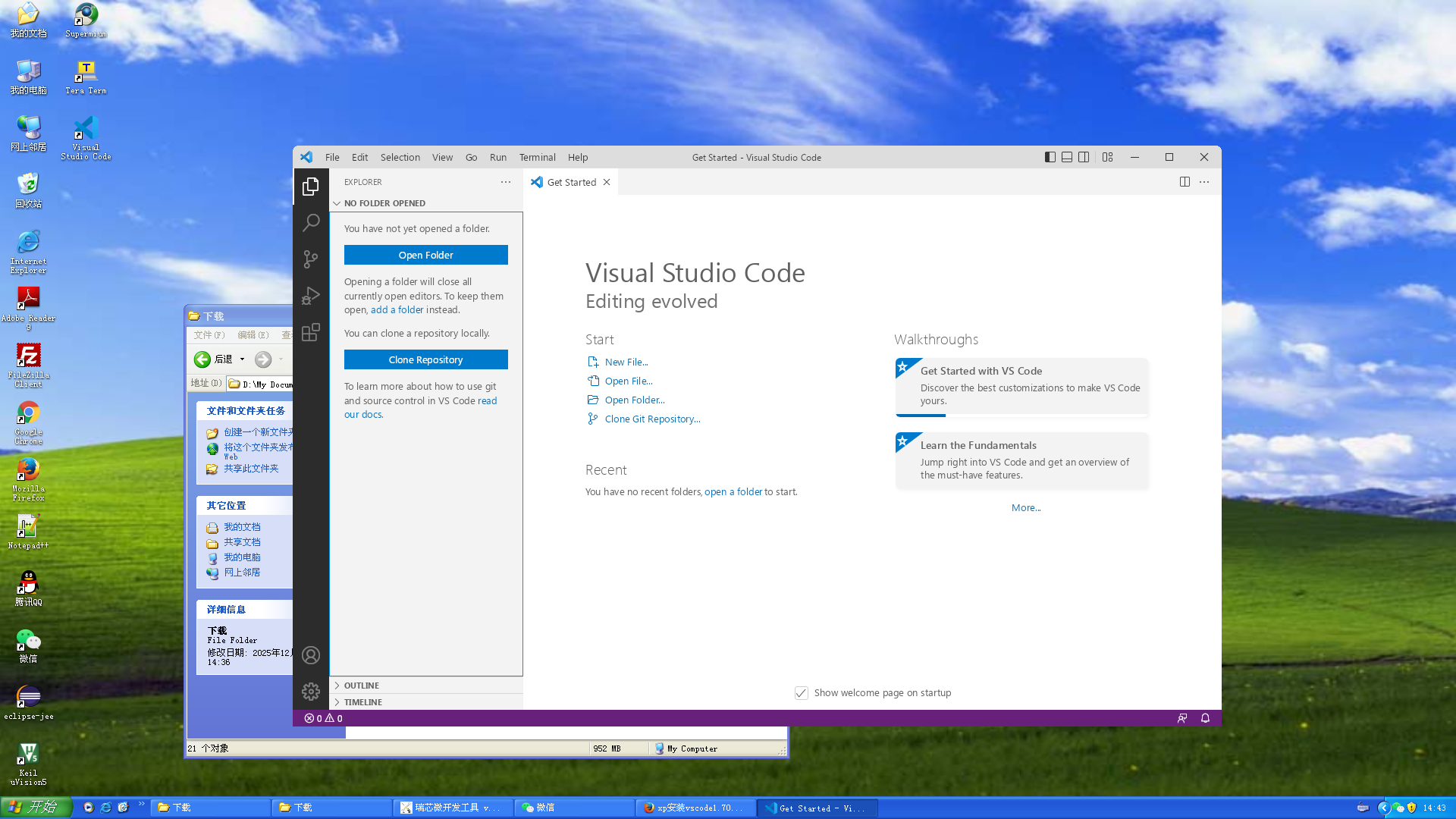Click the Clone Git Repository link
Image resolution: width=1456 pixels, height=819 pixels.
pyautogui.click(x=652, y=419)
